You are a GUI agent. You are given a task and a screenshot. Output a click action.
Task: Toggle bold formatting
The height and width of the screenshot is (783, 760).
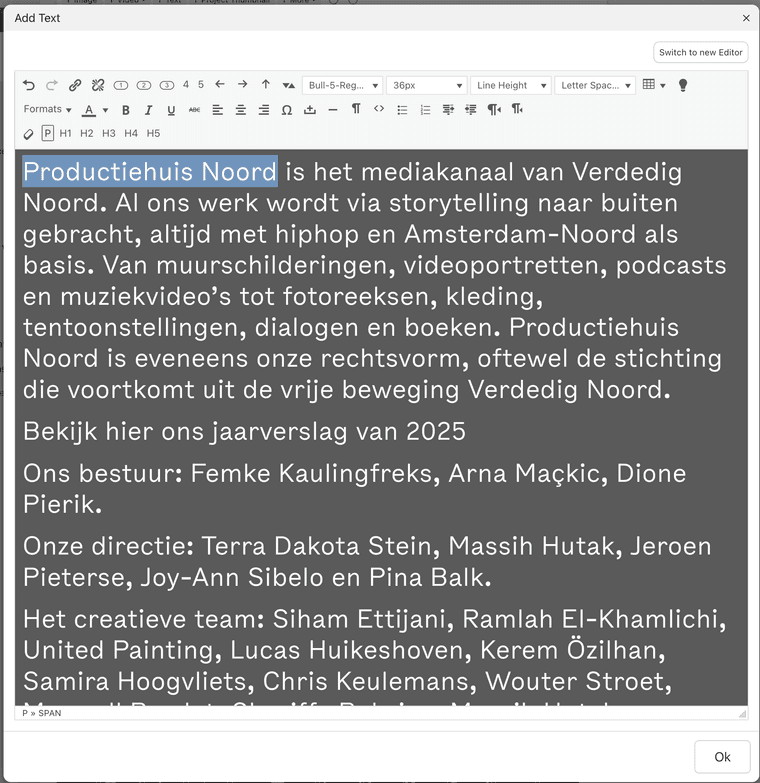[126, 110]
